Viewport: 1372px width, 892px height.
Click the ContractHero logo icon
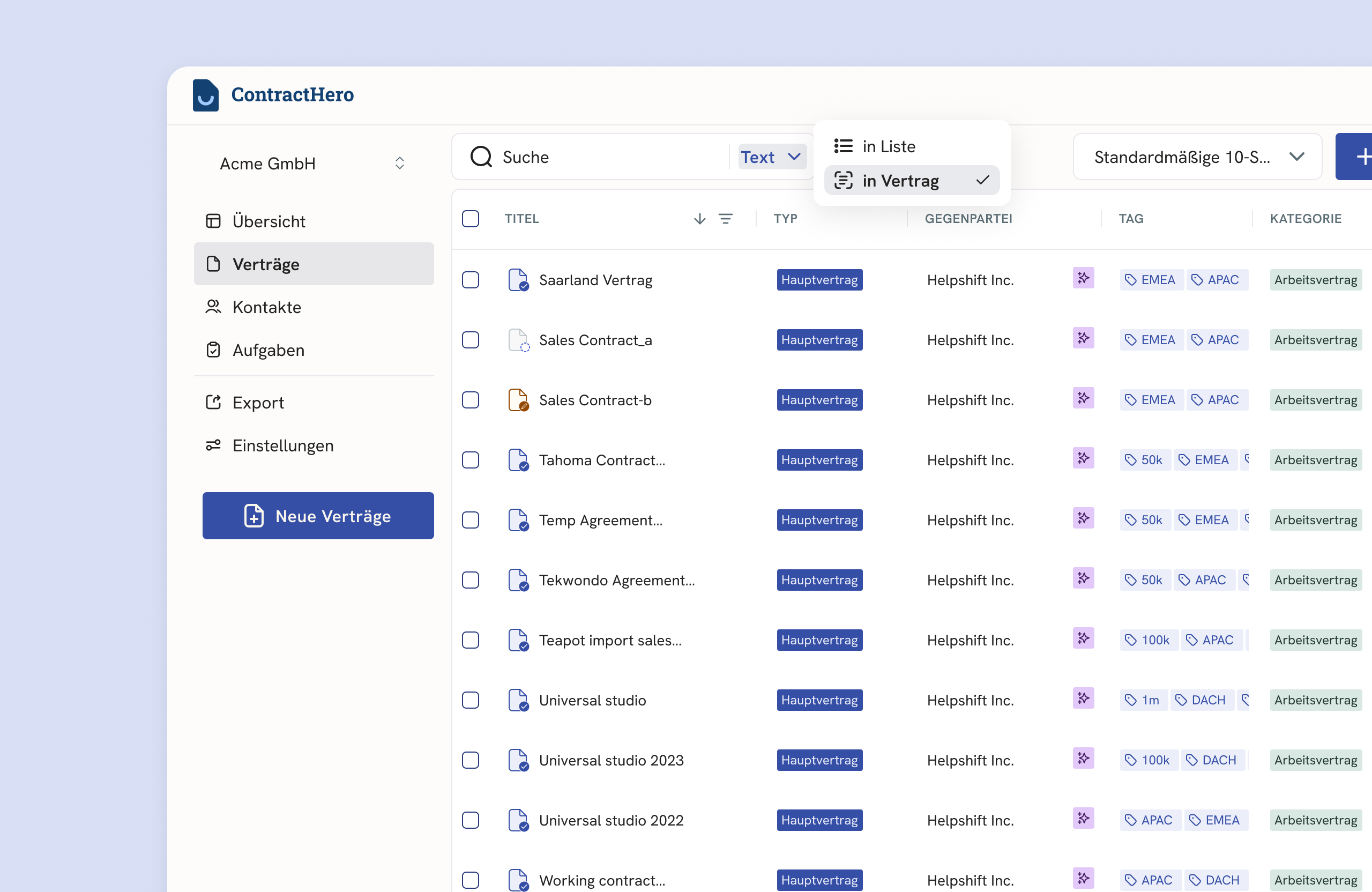[x=205, y=95]
